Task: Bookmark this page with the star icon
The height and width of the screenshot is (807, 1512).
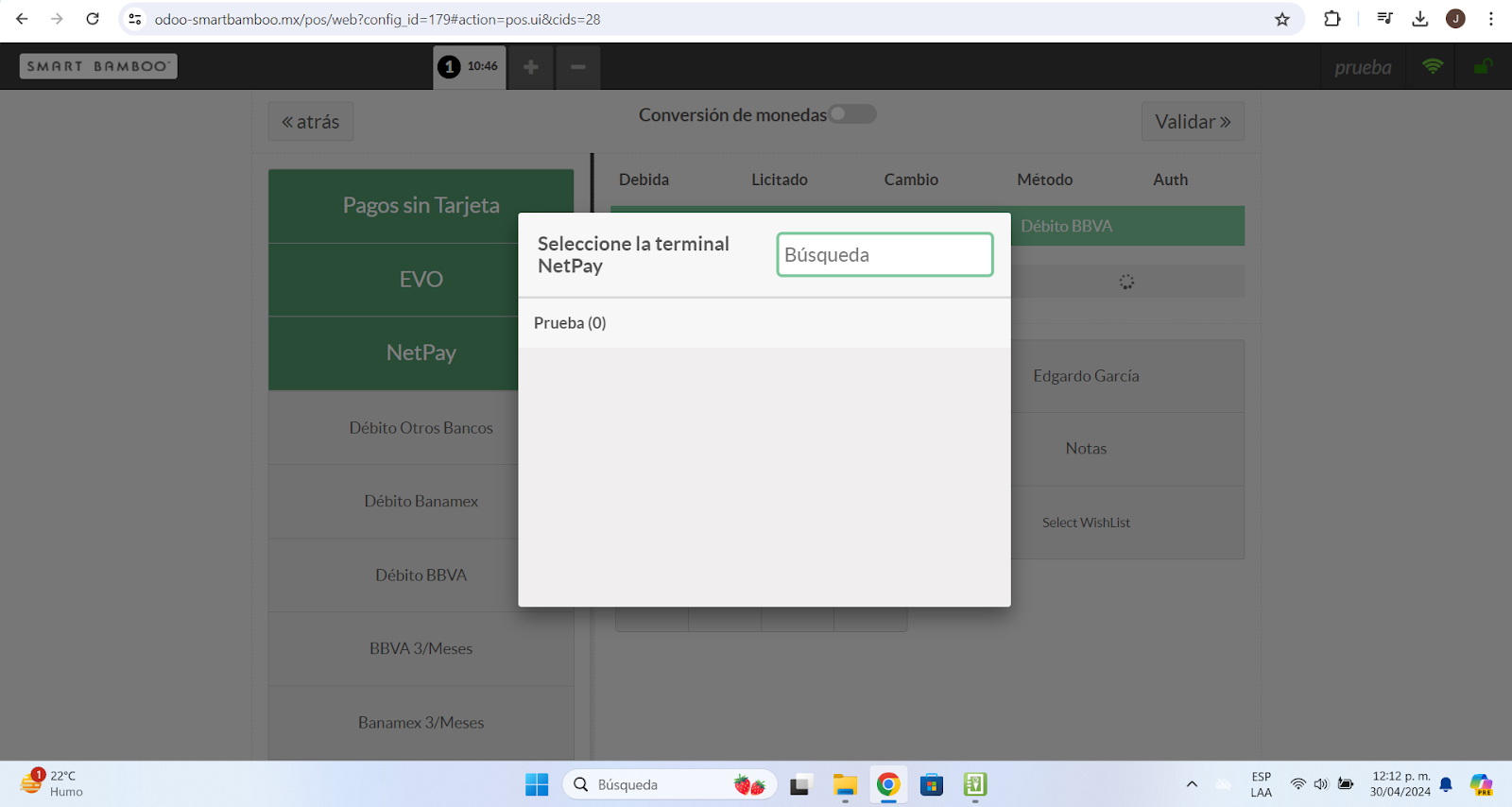Action: 1282,19
